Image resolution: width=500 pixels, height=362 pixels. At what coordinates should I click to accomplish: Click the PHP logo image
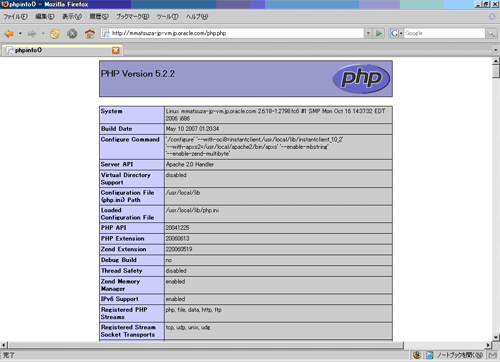tap(361, 79)
